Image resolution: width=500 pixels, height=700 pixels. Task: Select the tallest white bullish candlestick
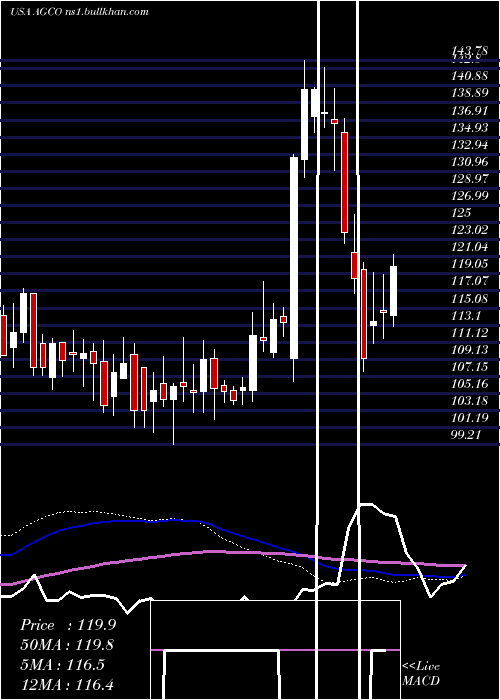pos(294,258)
